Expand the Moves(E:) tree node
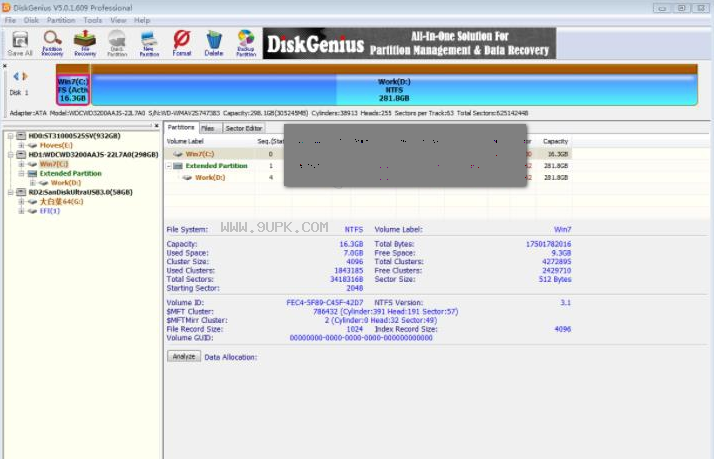This screenshot has width=714, height=459. (x=21, y=145)
